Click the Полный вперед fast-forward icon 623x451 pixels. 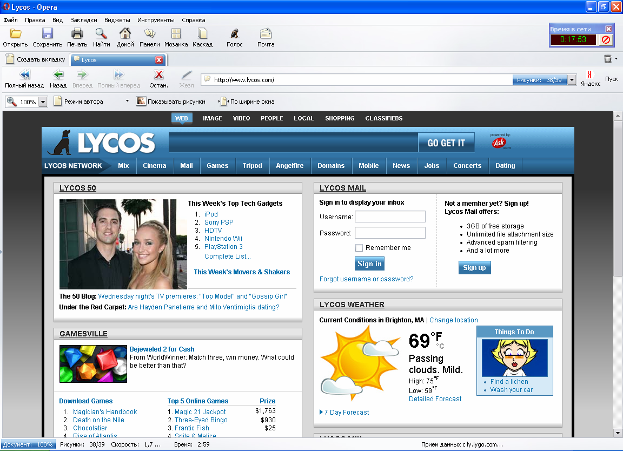[119, 74]
